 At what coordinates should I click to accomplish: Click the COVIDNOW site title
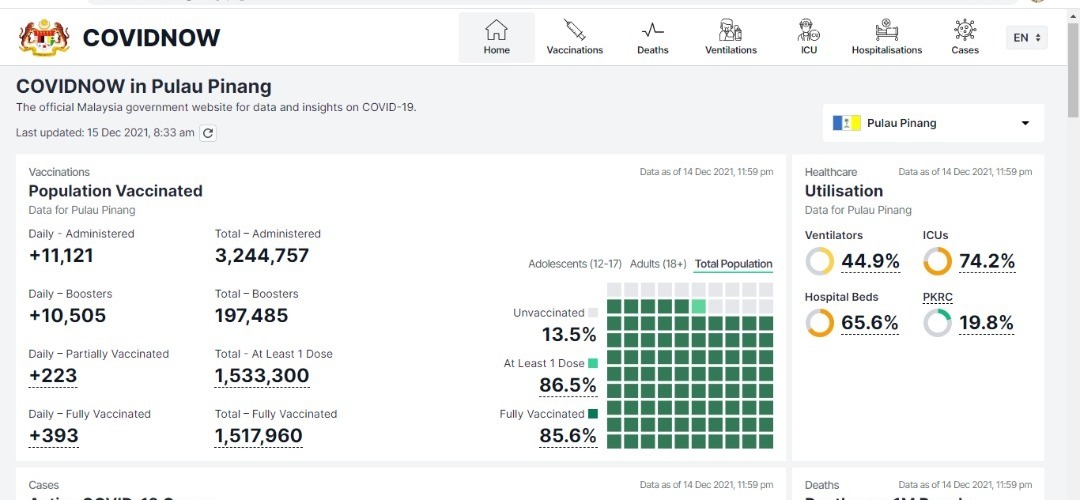tap(152, 37)
